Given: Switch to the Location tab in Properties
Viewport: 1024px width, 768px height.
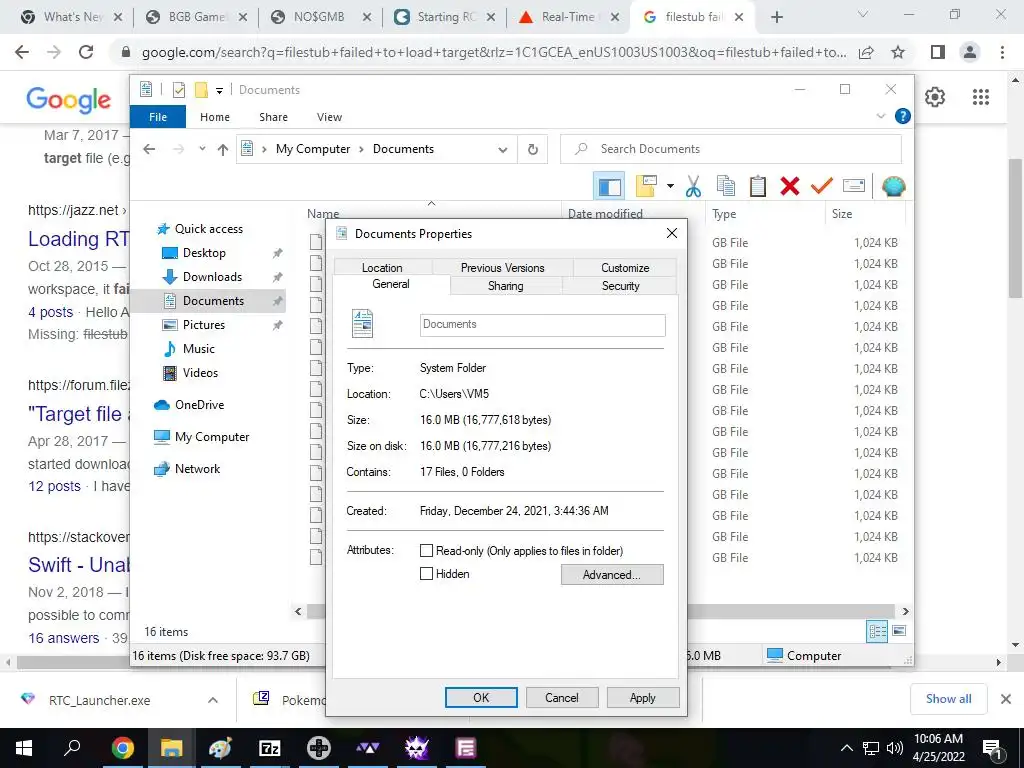Looking at the screenshot, I should coord(382,267).
